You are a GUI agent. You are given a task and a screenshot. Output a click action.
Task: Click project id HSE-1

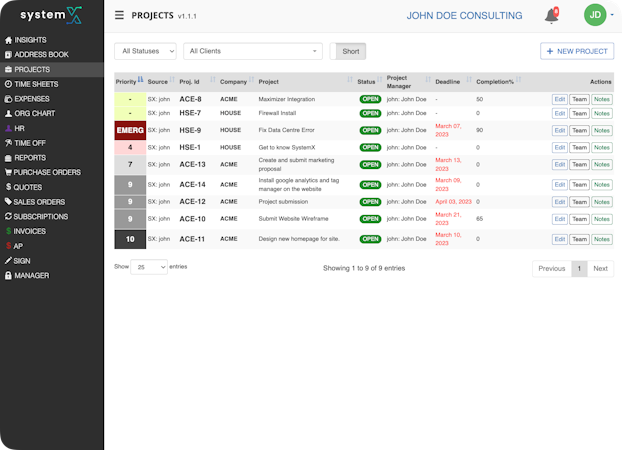(x=190, y=147)
